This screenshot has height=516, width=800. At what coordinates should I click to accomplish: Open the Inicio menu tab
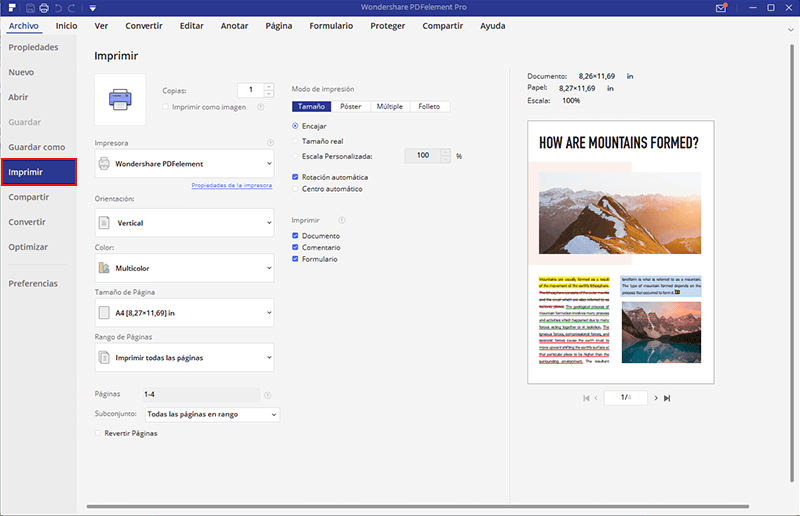pos(66,26)
